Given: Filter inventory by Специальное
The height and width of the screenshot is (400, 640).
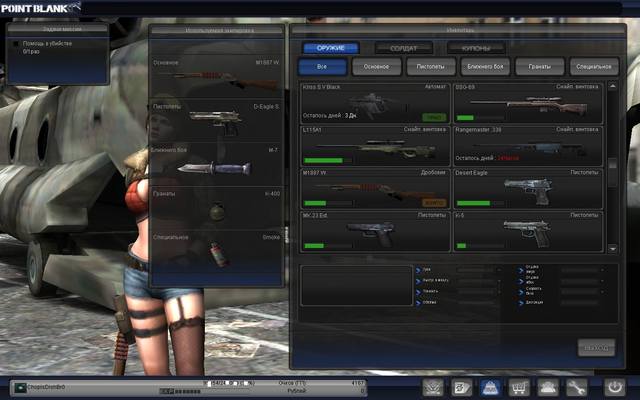Looking at the screenshot, I should pos(594,67).
